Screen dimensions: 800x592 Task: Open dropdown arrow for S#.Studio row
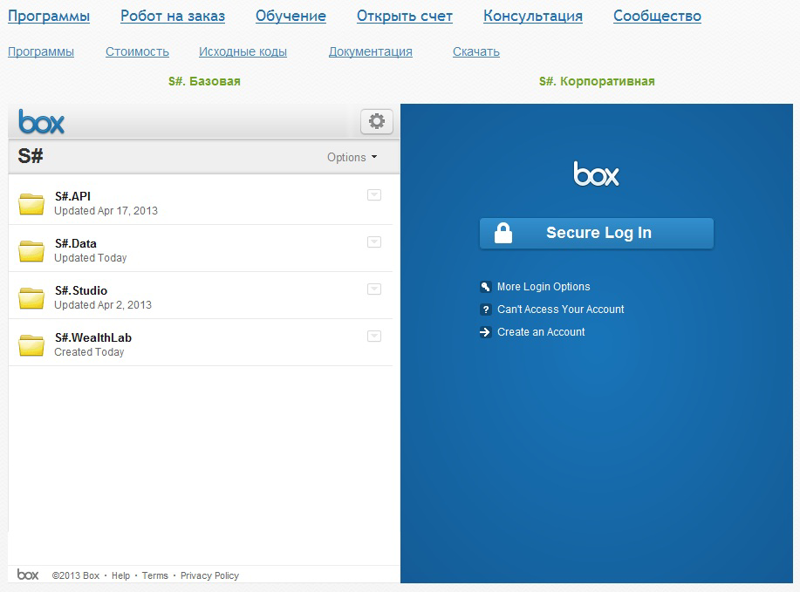coord(374,289)
